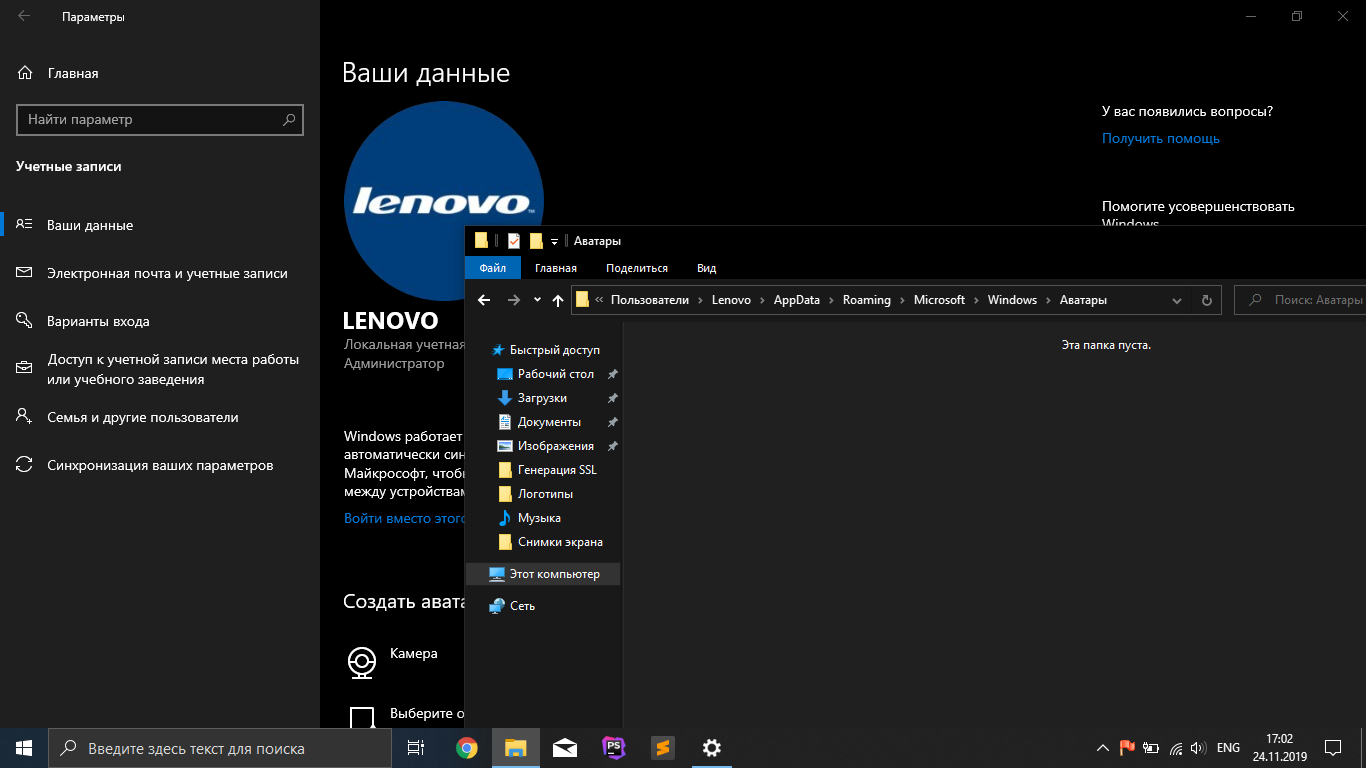The width and height of the screenshot is (1366, 768).
Task: Click Windows in the address path
Action: click(1012, 300)
